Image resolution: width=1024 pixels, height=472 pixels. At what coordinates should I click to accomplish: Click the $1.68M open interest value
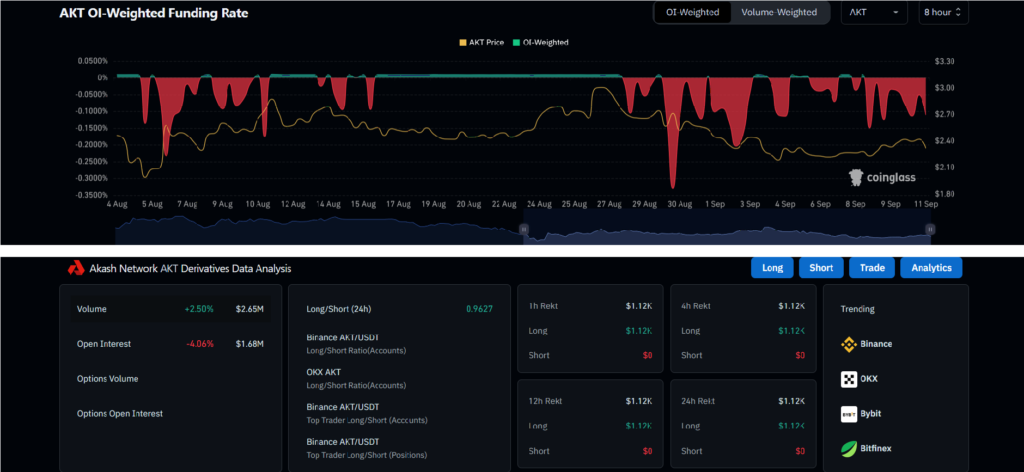pyautogui.click(x=249, y=343)
